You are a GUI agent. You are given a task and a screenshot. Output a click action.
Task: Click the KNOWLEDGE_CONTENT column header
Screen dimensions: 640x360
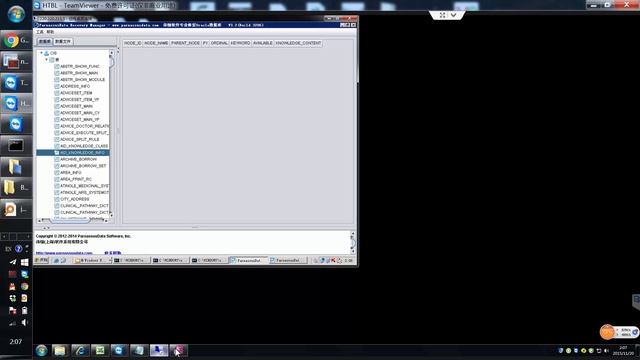(x=298, y=43)
